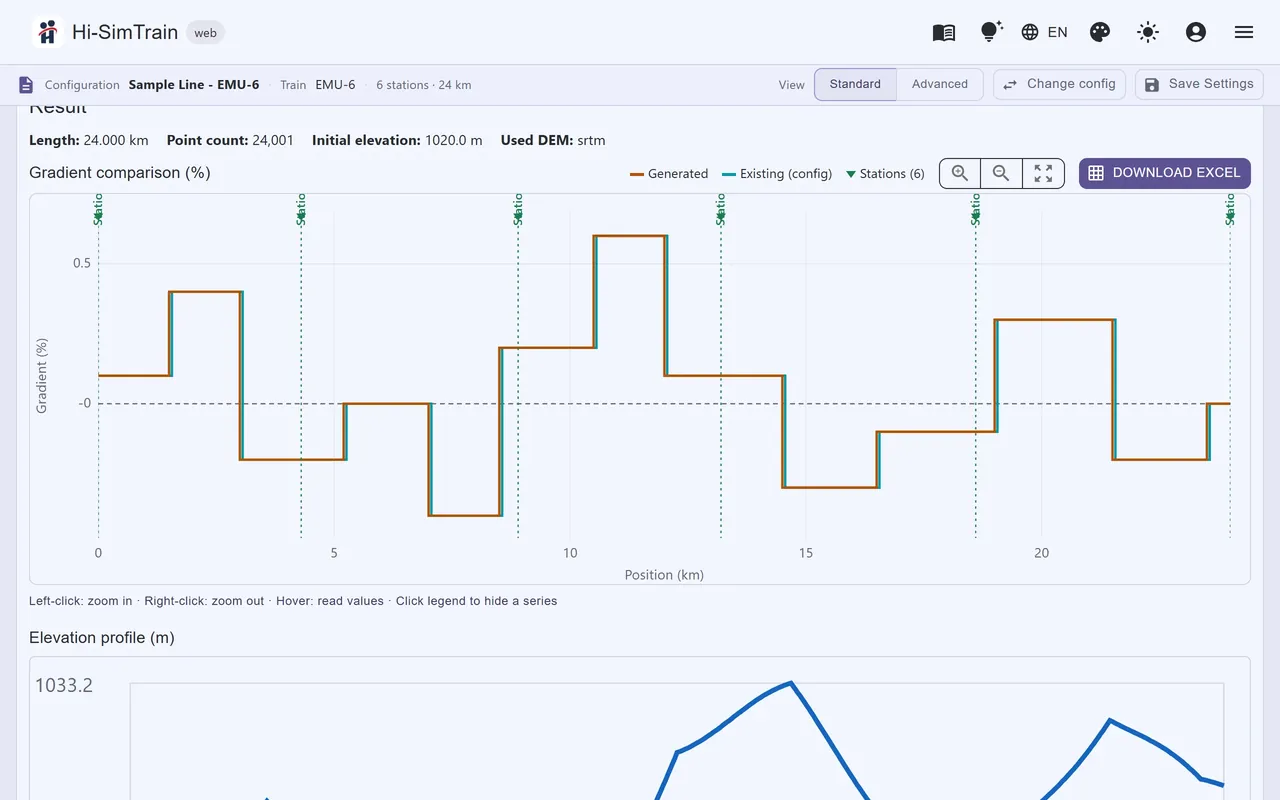Image resolution: width=1280 pixels, height=800 pixels.
Task: Click '6 stations · 24 km' text
Action: click(x=424, y=85)
